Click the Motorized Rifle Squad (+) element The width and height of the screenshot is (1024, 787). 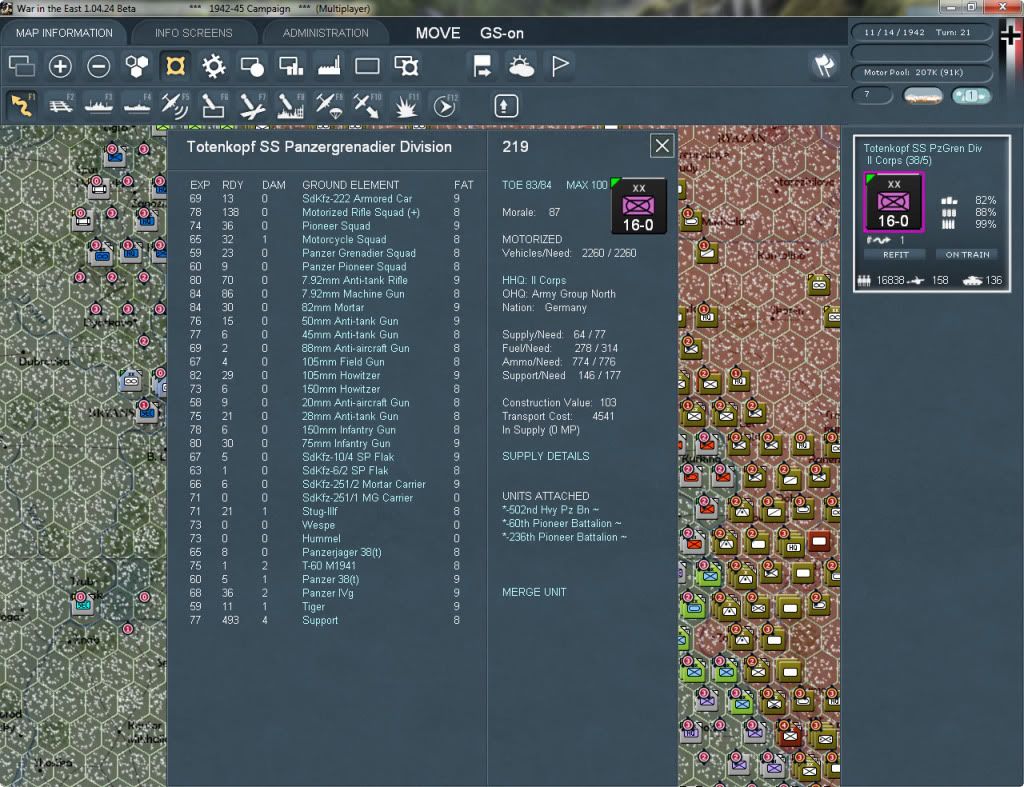[360, 212]
